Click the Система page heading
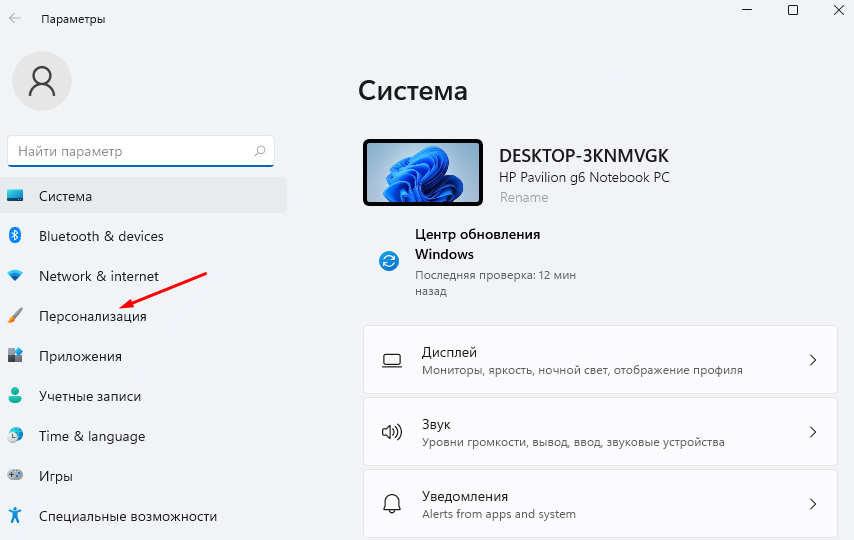Screen dimensions: 854x540 [412, 90]
